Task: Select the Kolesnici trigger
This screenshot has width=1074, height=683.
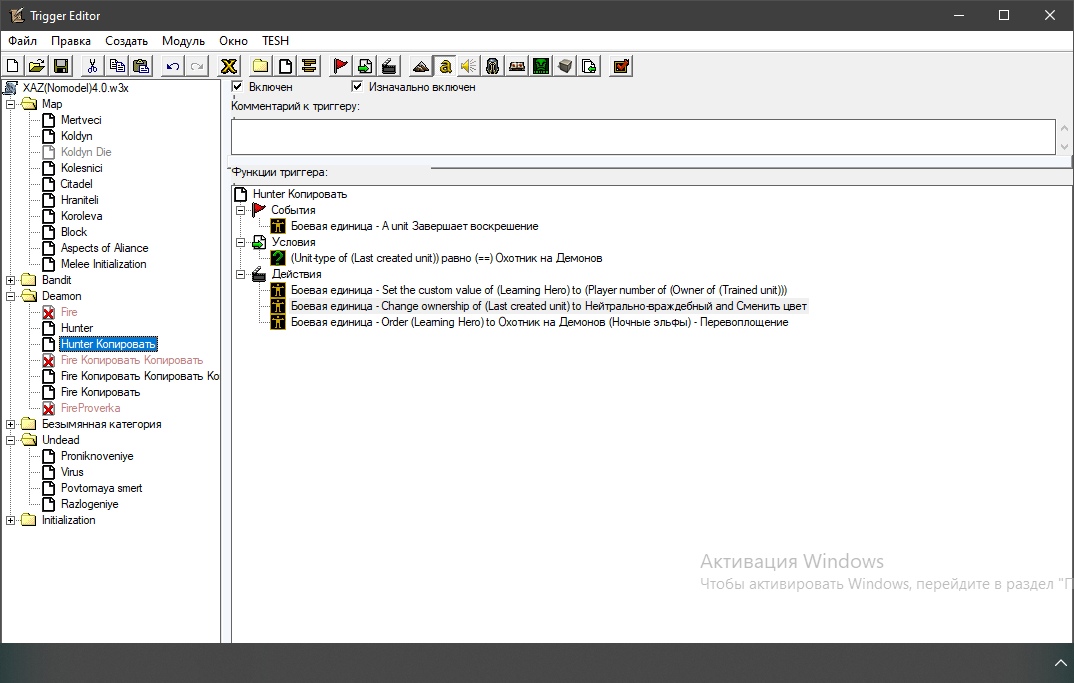Action: (x=82, y=168)
